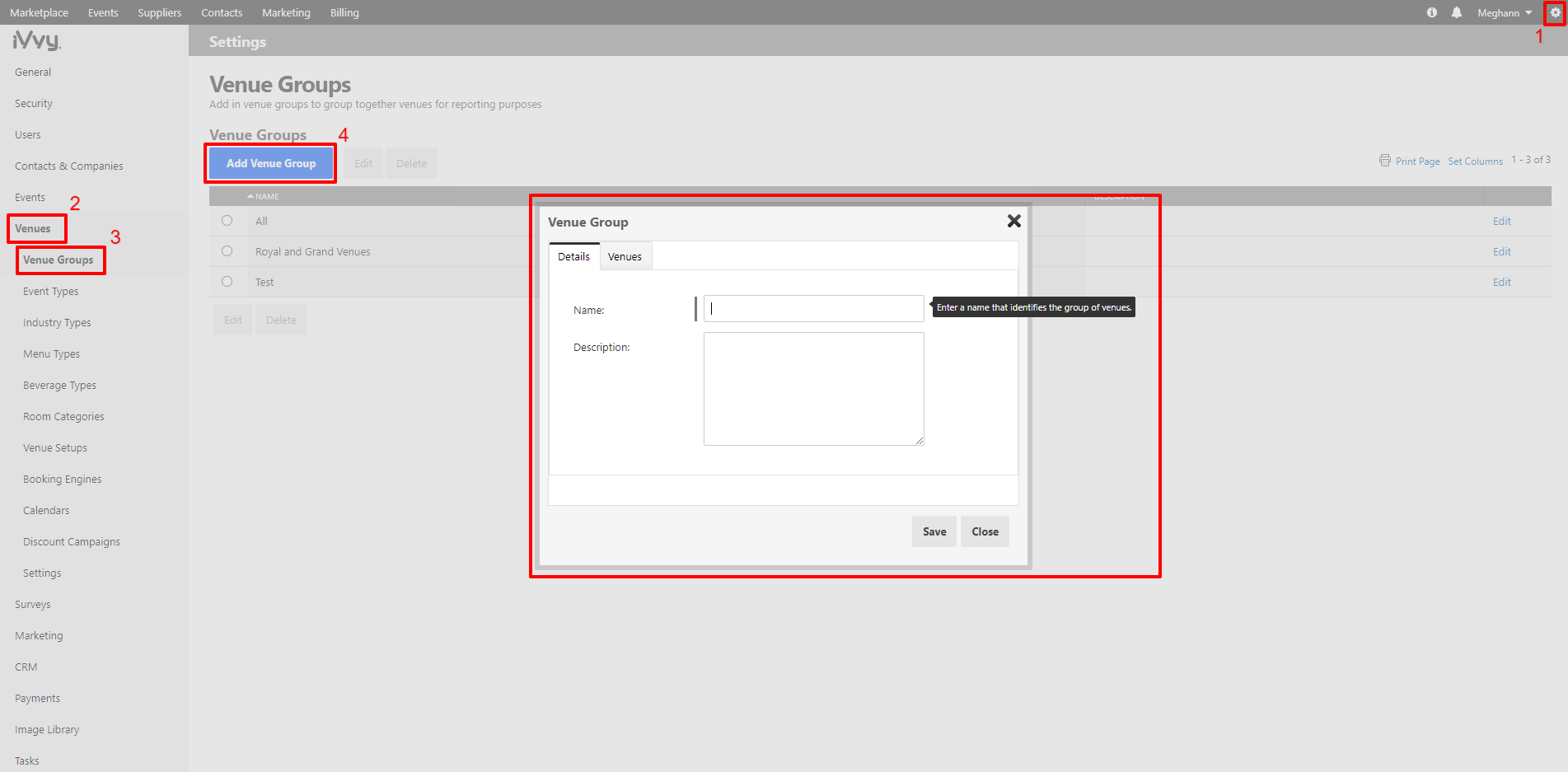The height and width of the screenshot is (772, 1568).
Task: Open the Events top menu
Action: point(103,12)
